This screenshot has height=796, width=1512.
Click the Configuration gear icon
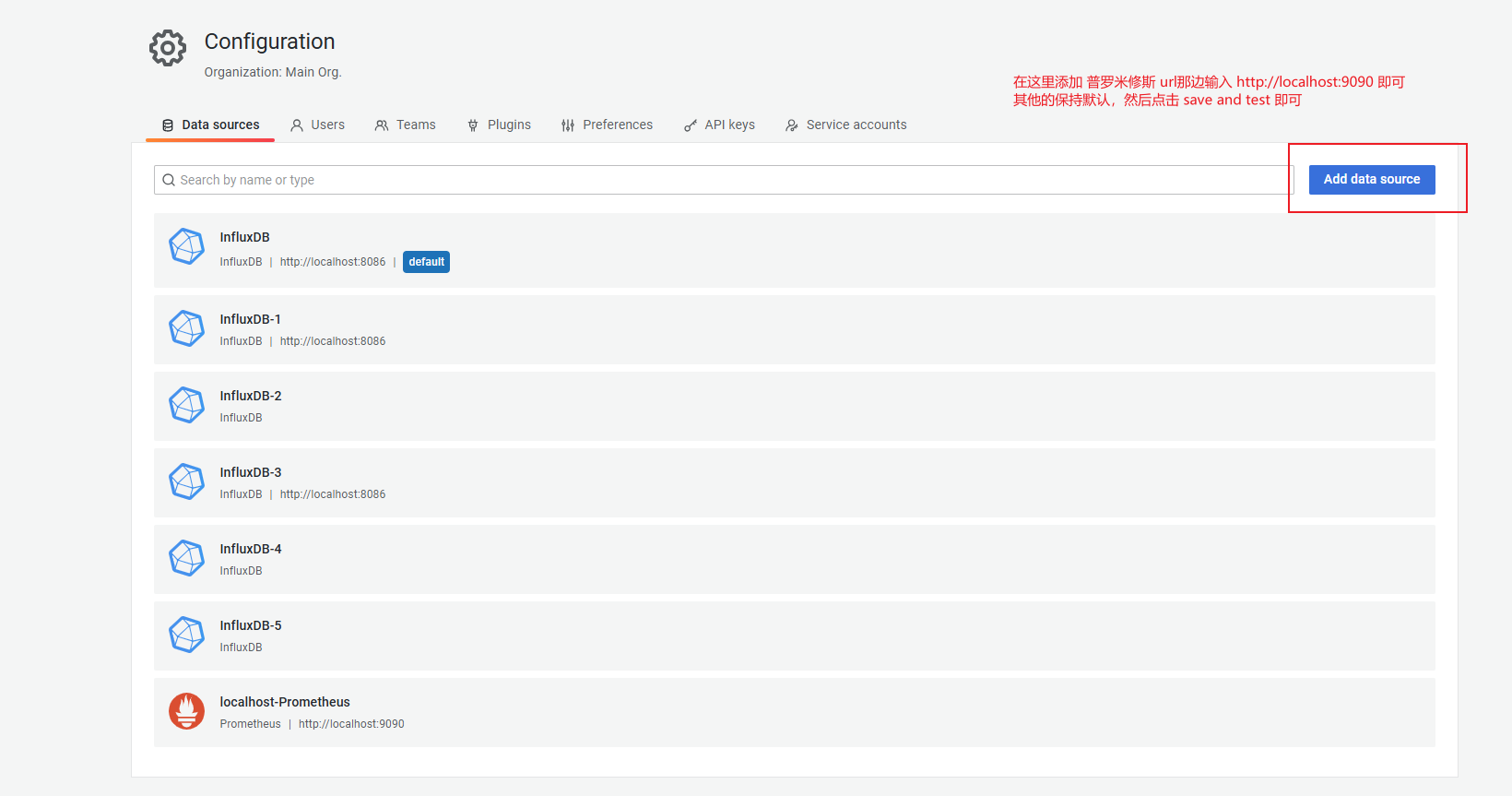(168, 48)
